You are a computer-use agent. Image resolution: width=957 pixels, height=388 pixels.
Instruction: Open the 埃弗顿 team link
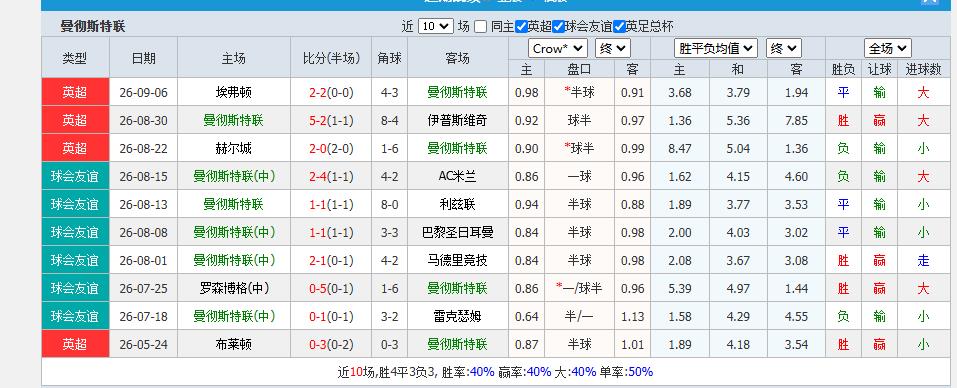click(234, 93)
